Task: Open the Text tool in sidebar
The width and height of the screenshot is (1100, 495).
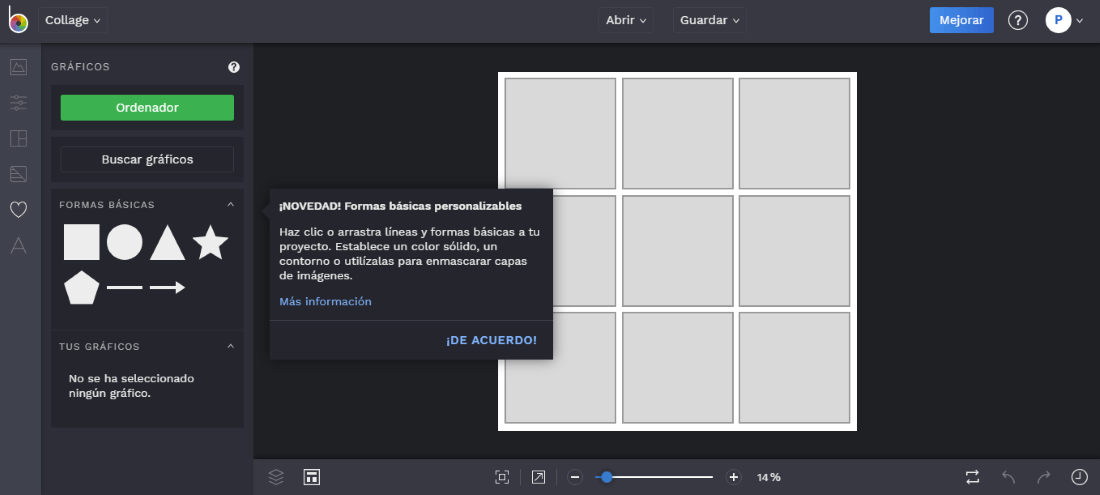Action: click(x=18, y=245)
